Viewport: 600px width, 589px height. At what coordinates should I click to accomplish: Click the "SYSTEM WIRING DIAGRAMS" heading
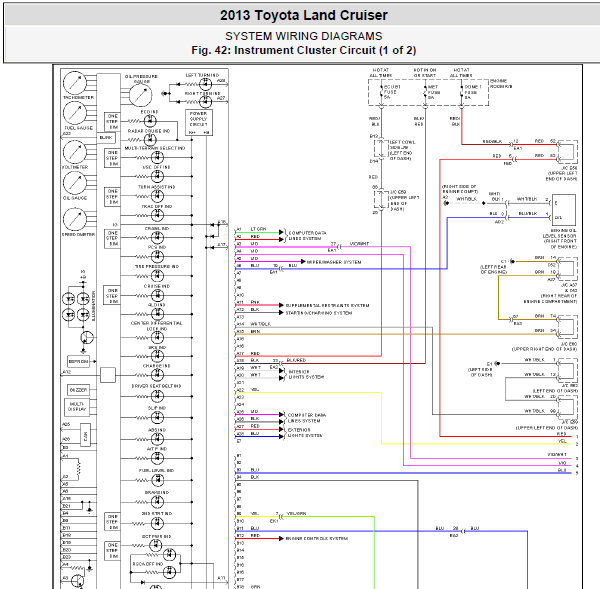[x=303, y=36]
